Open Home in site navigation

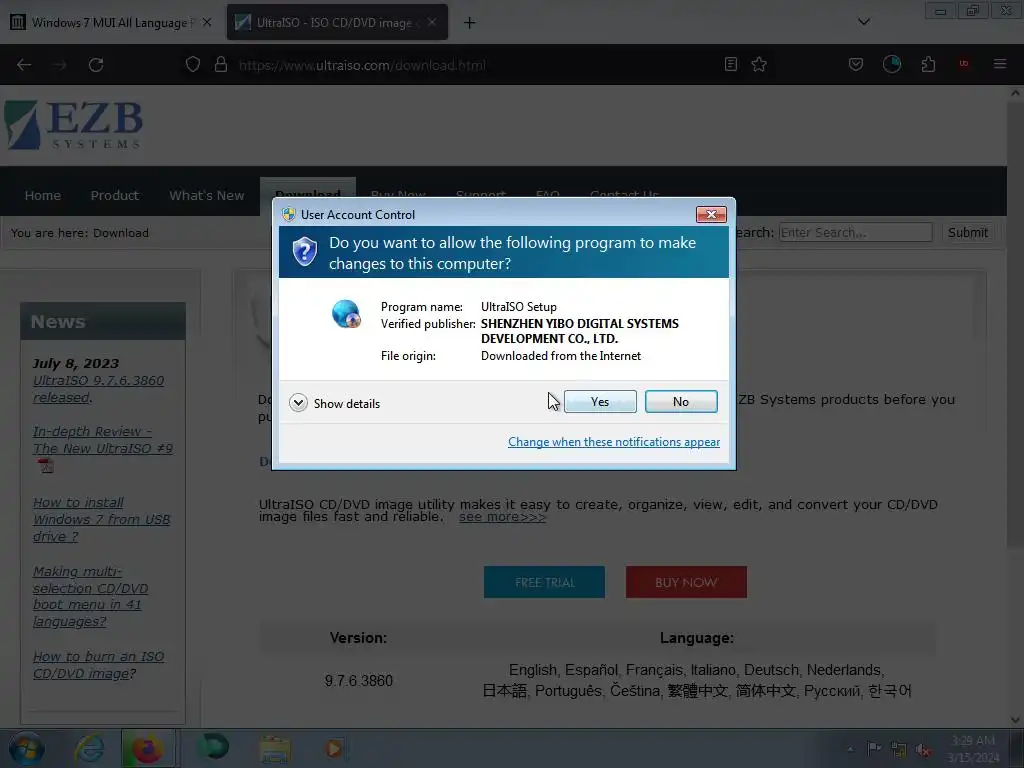[42, 195]
